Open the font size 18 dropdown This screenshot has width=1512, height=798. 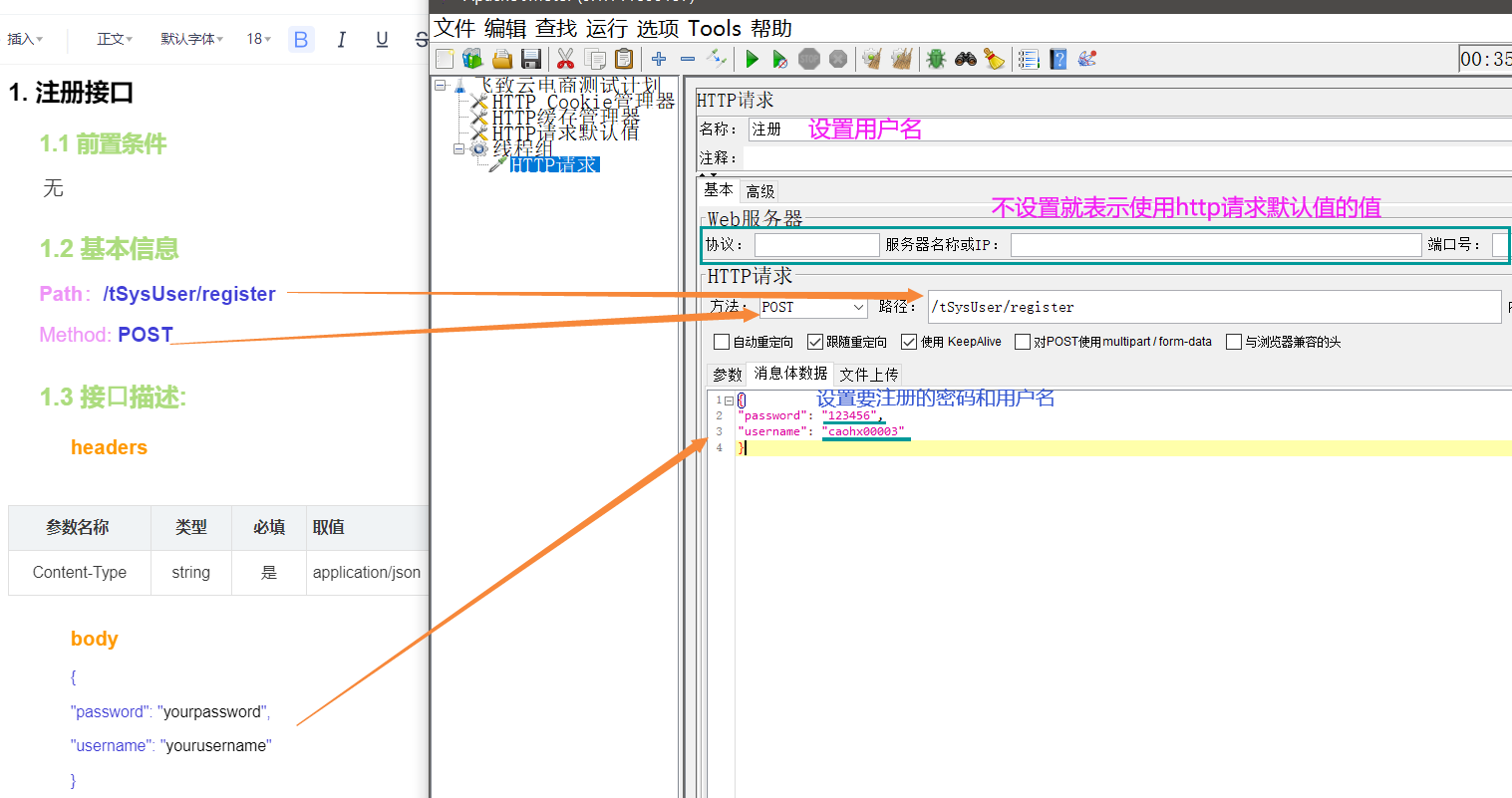click(x=257, y=38)
